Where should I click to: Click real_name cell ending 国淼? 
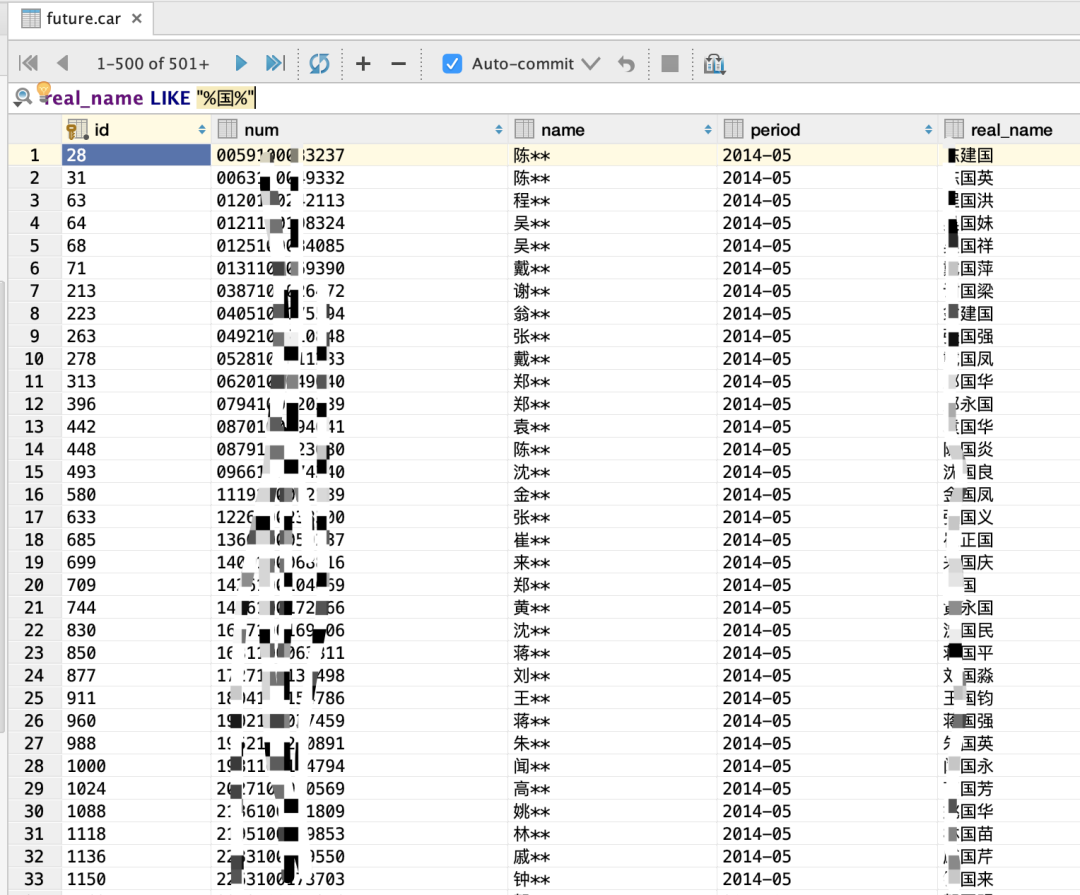(1010, 675)
